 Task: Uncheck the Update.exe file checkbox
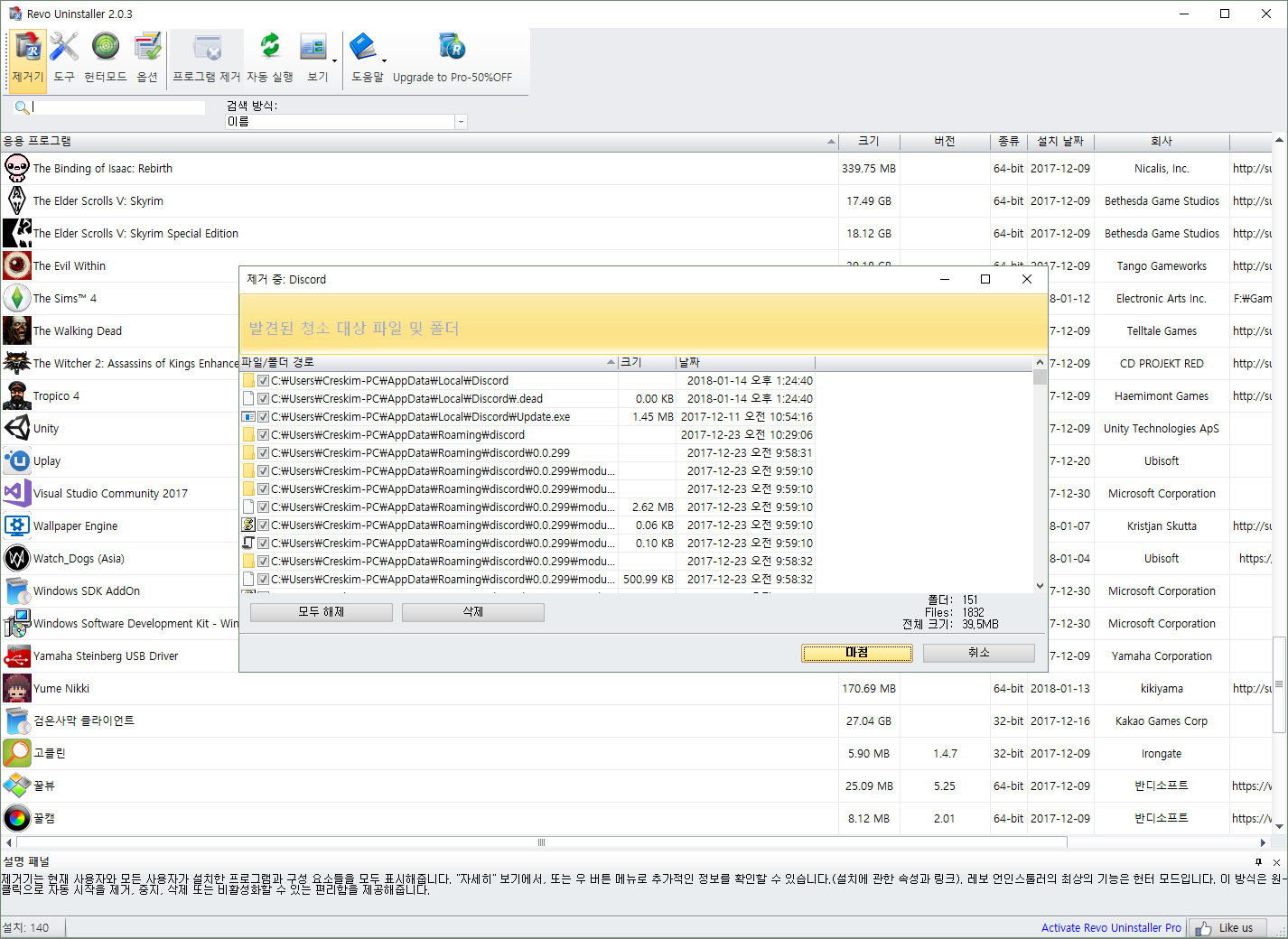pyautogui.click(x=264, y=417)
